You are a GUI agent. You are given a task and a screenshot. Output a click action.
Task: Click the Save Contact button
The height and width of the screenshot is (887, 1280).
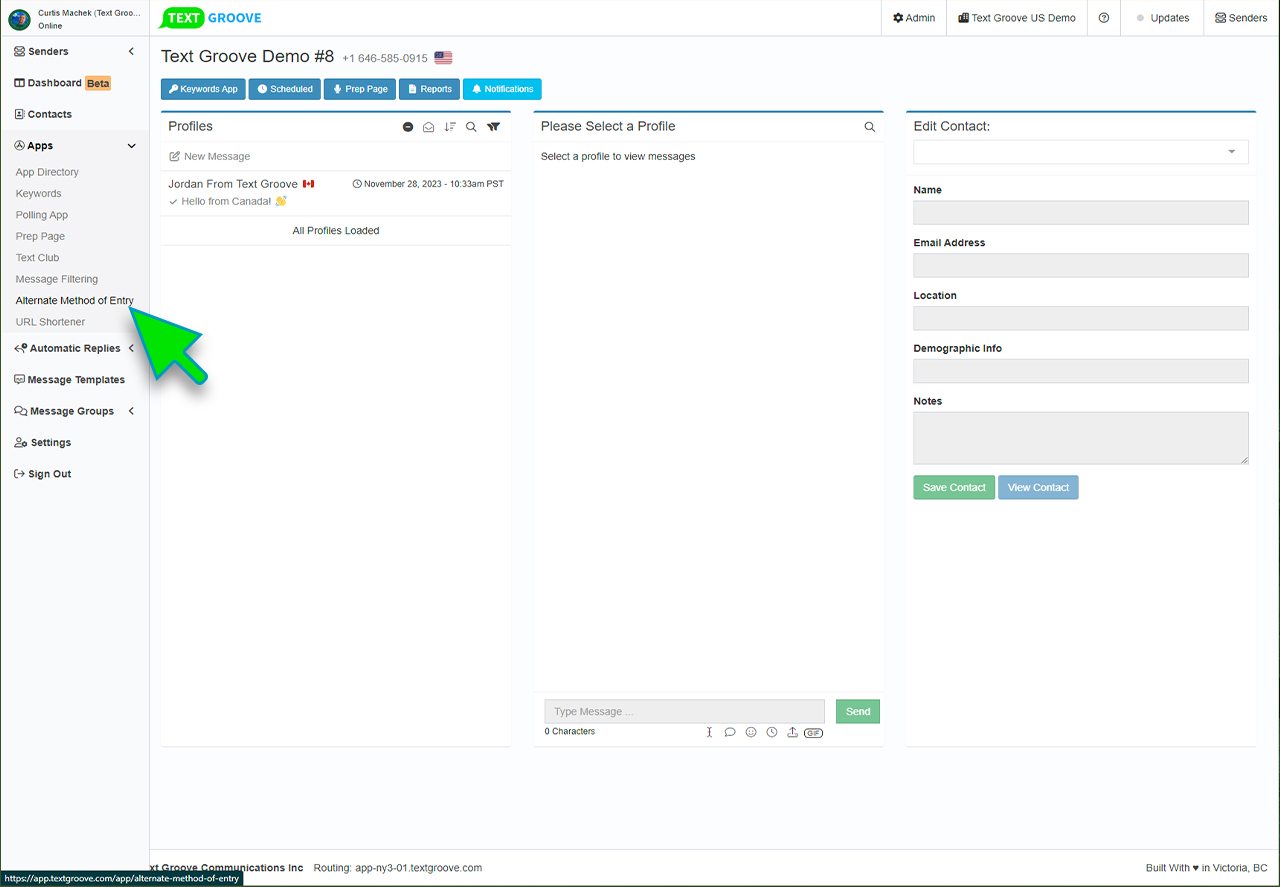coord(954,487)
